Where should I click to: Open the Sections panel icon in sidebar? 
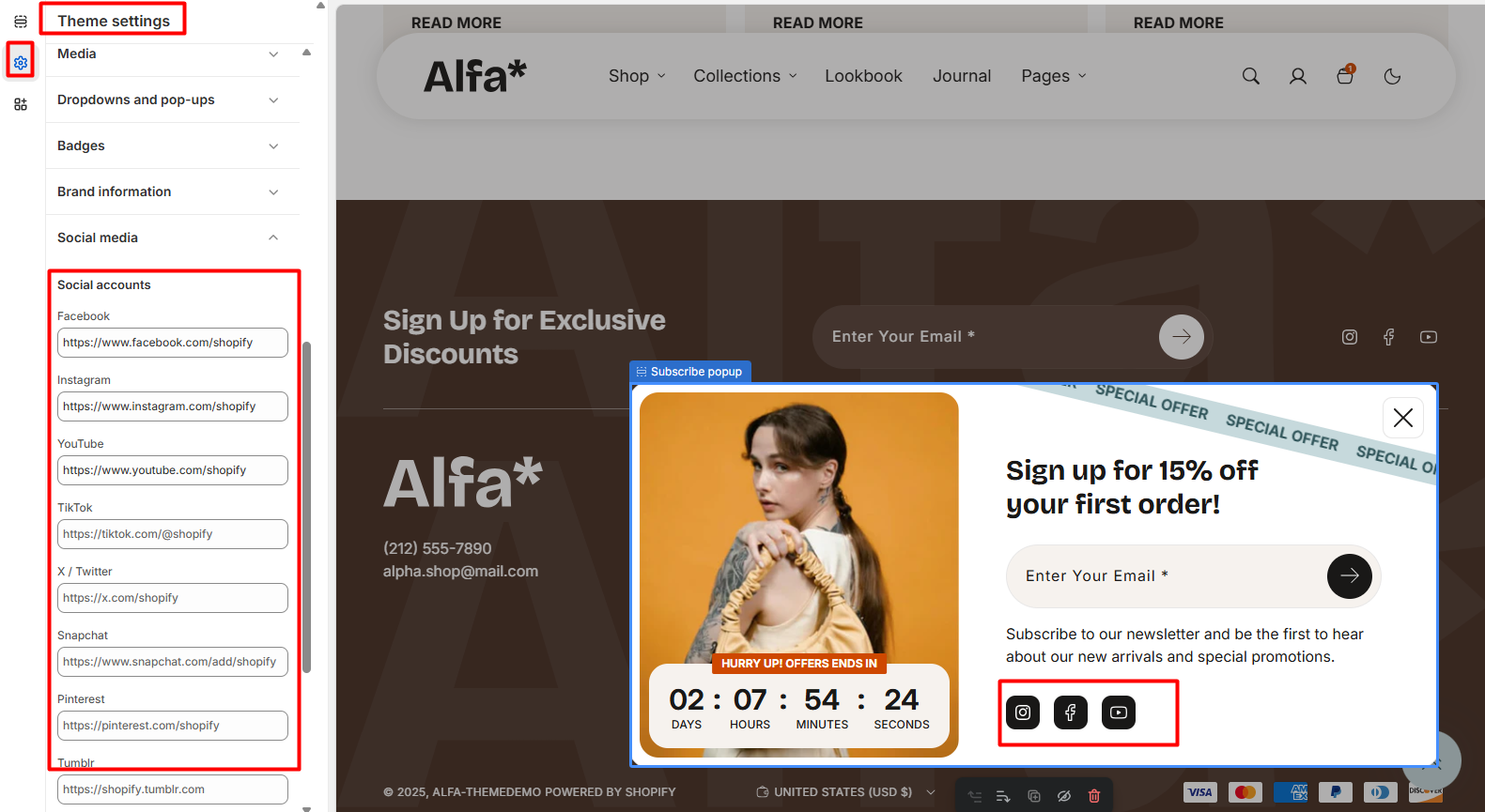(21, 22)
